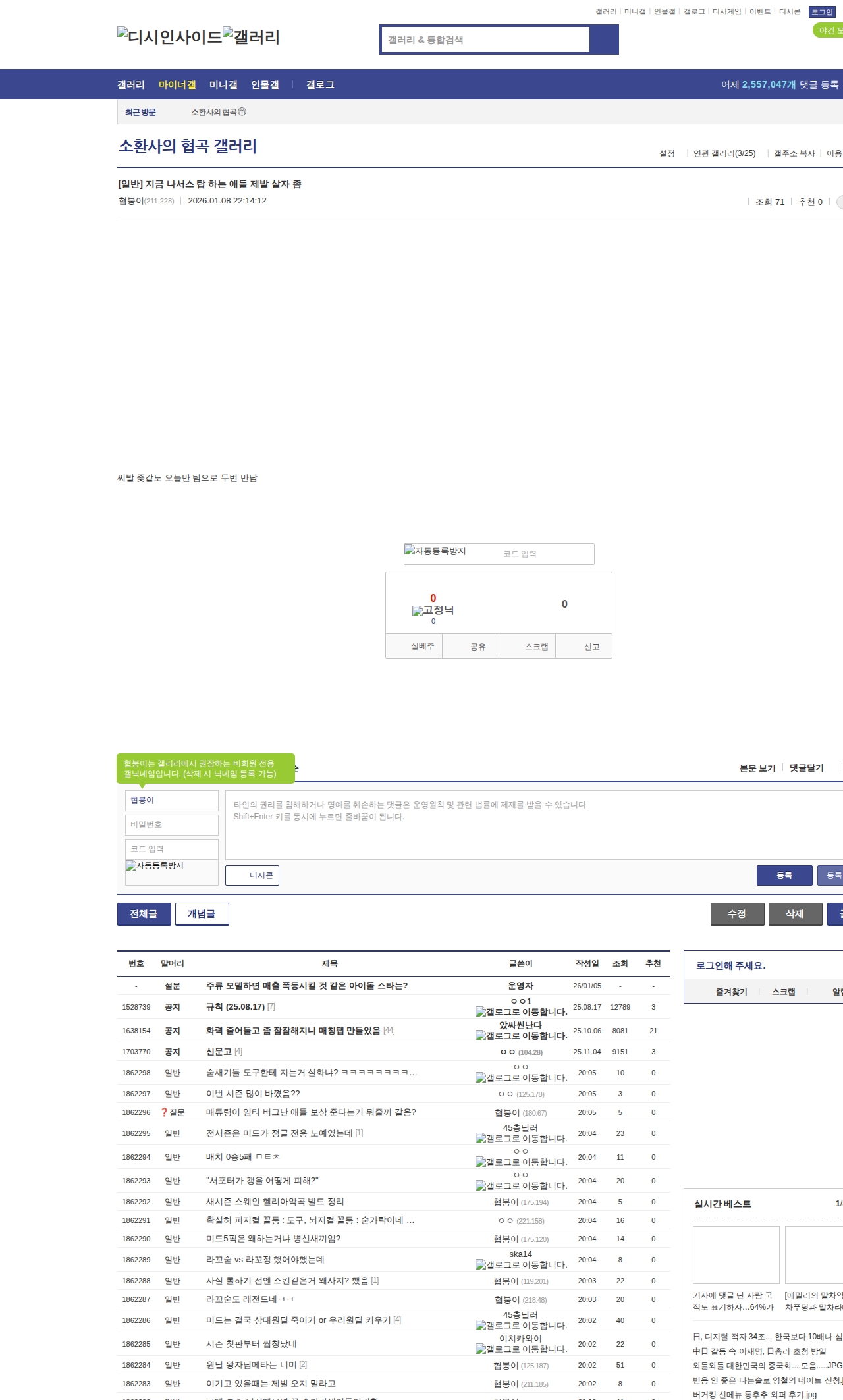Click the blue search button beside the search field
Image resolution: width=843 pixels, height=1400 pixels.
click(604, 40)
